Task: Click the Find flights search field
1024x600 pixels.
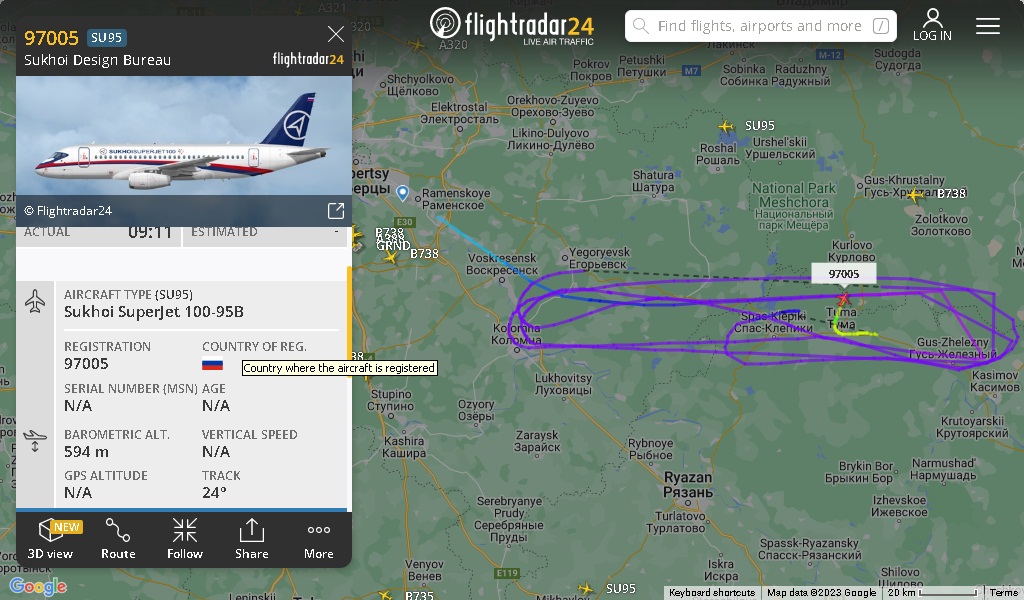Action: (x=761, y=26)
